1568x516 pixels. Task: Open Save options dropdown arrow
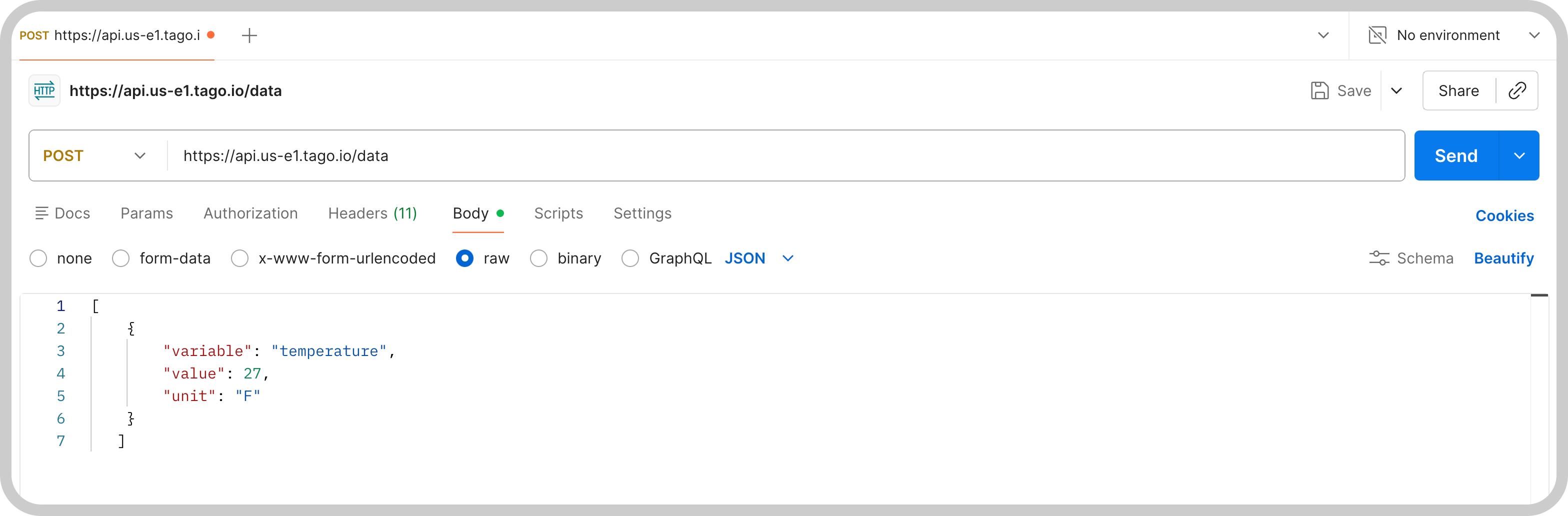(1397, 90)
